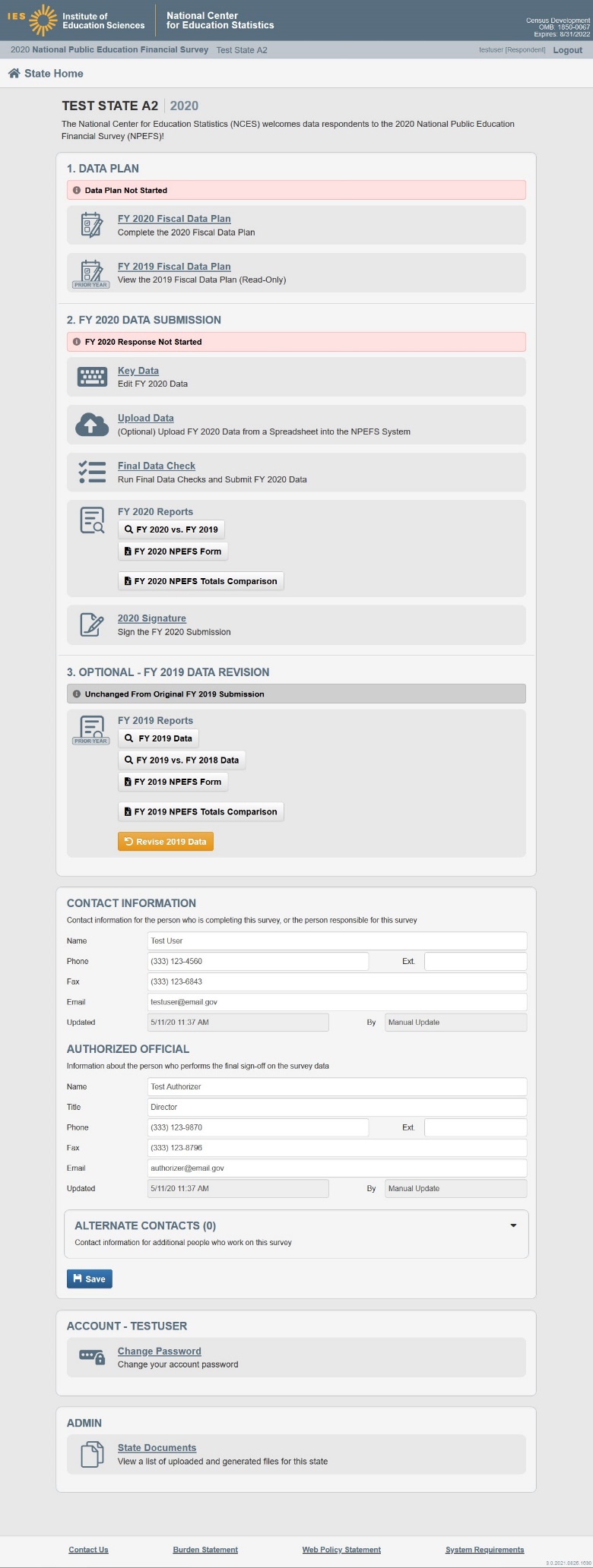Click the 2020 Signature pen icon
This screenshot has width=593, height=1568.
pyautogui.click(x=91, y=624)
